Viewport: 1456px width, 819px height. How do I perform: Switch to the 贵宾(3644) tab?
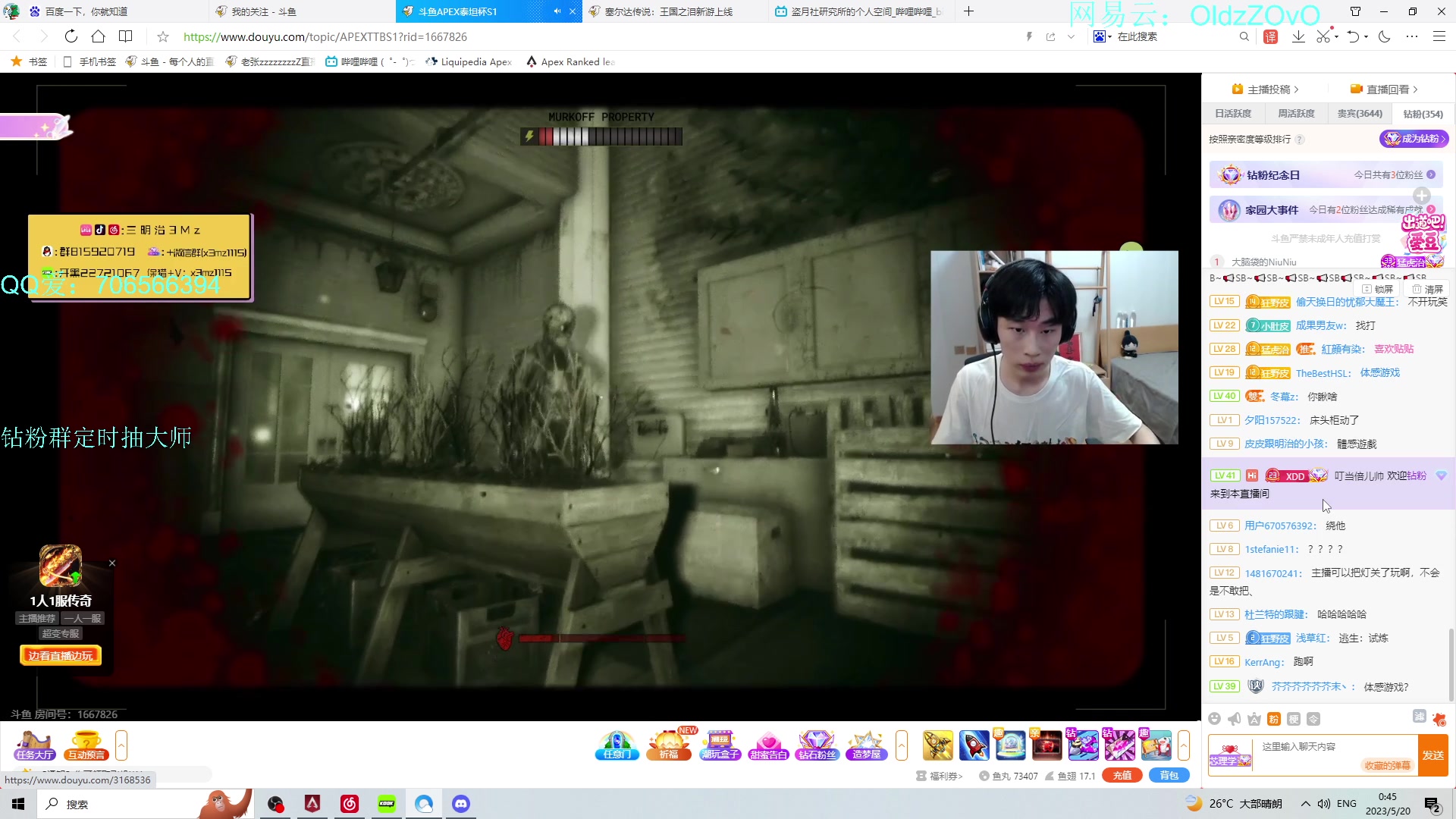(x=1360, y=114)
